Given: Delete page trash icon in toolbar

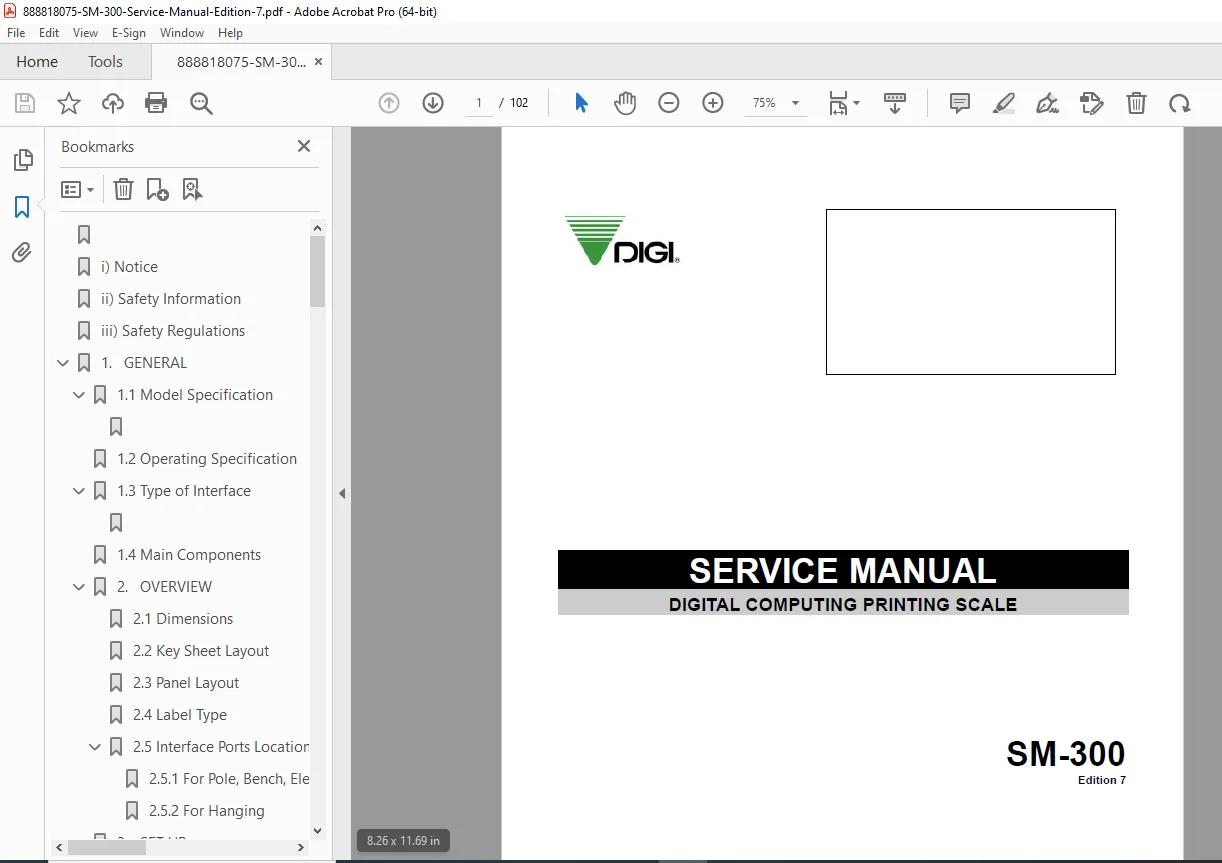Looking at the screenshot, I should coord(1136,103).
